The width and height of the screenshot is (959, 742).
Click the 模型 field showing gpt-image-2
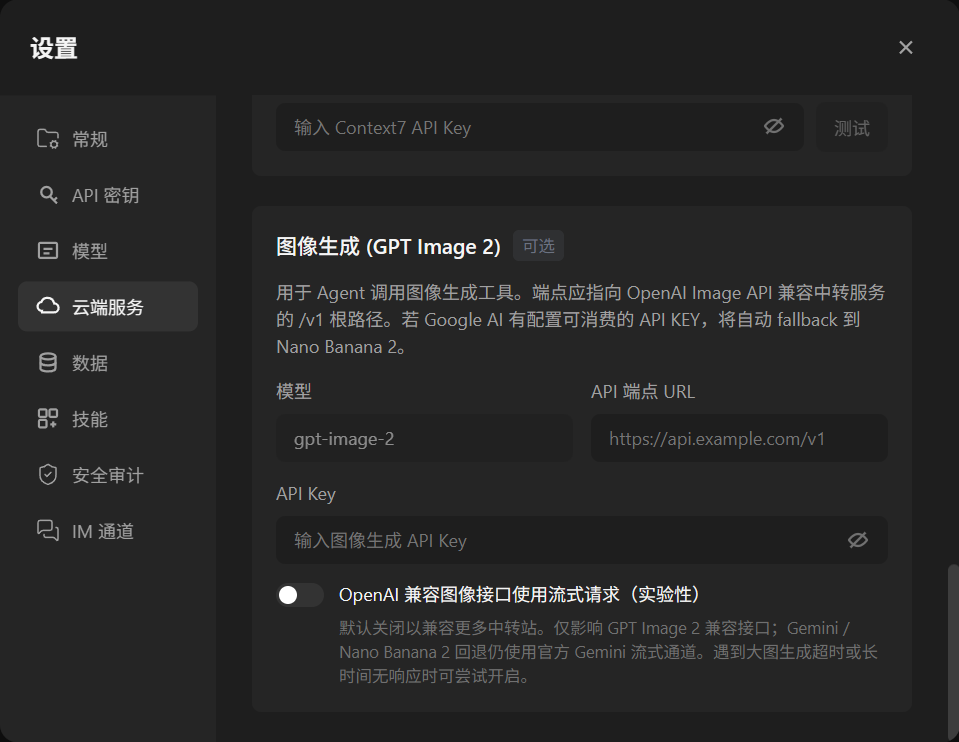click(x=424, y=438)
